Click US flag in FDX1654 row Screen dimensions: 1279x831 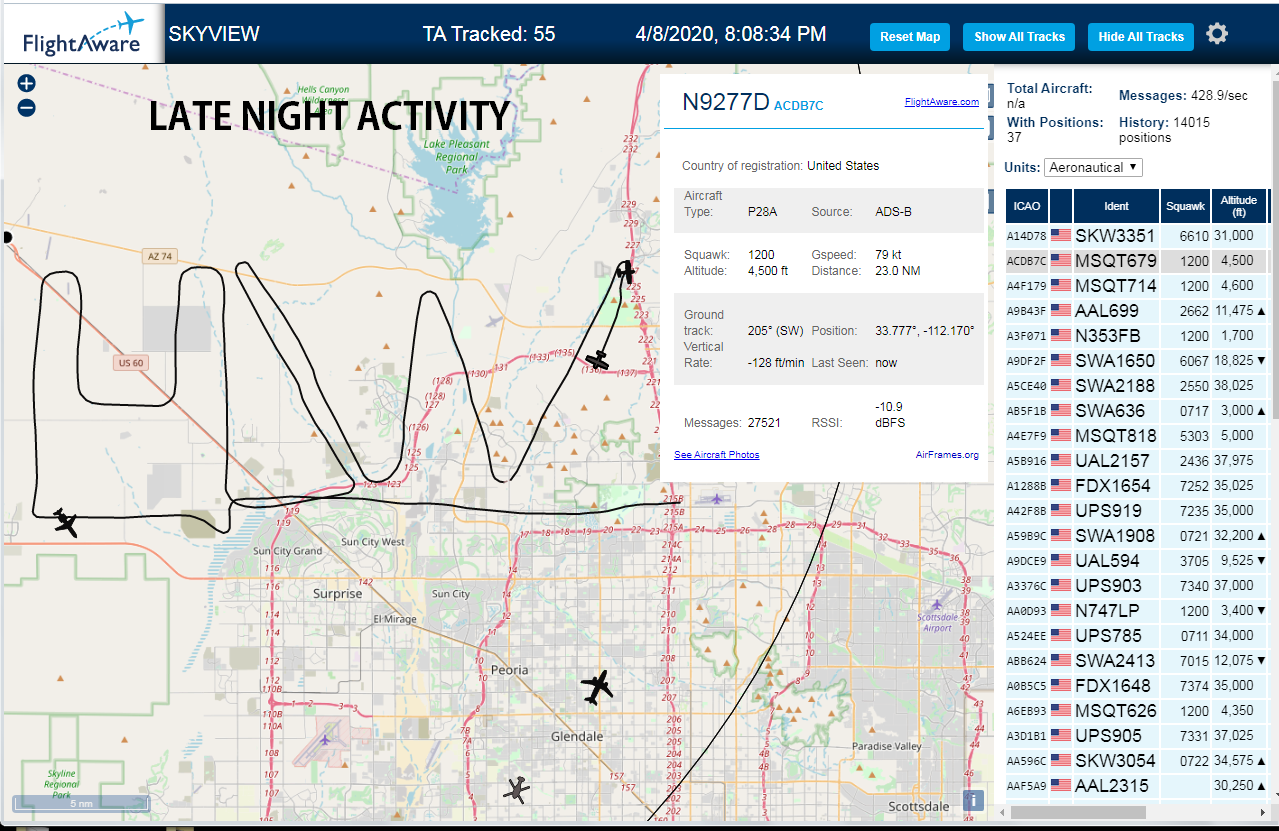tap(1061, 486)
